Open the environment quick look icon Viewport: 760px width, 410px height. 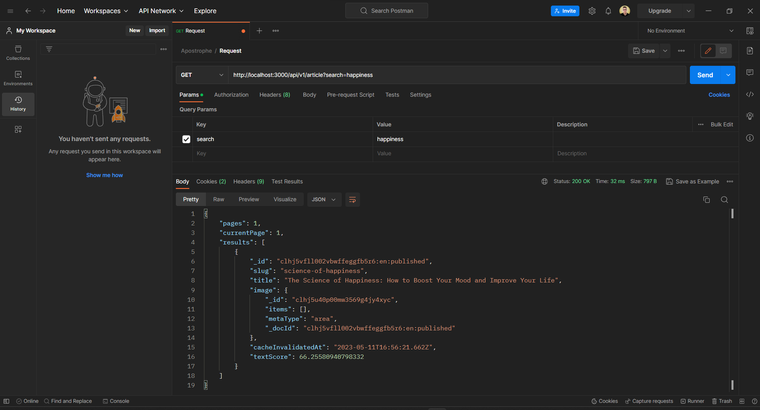click(x=750, y=31)
